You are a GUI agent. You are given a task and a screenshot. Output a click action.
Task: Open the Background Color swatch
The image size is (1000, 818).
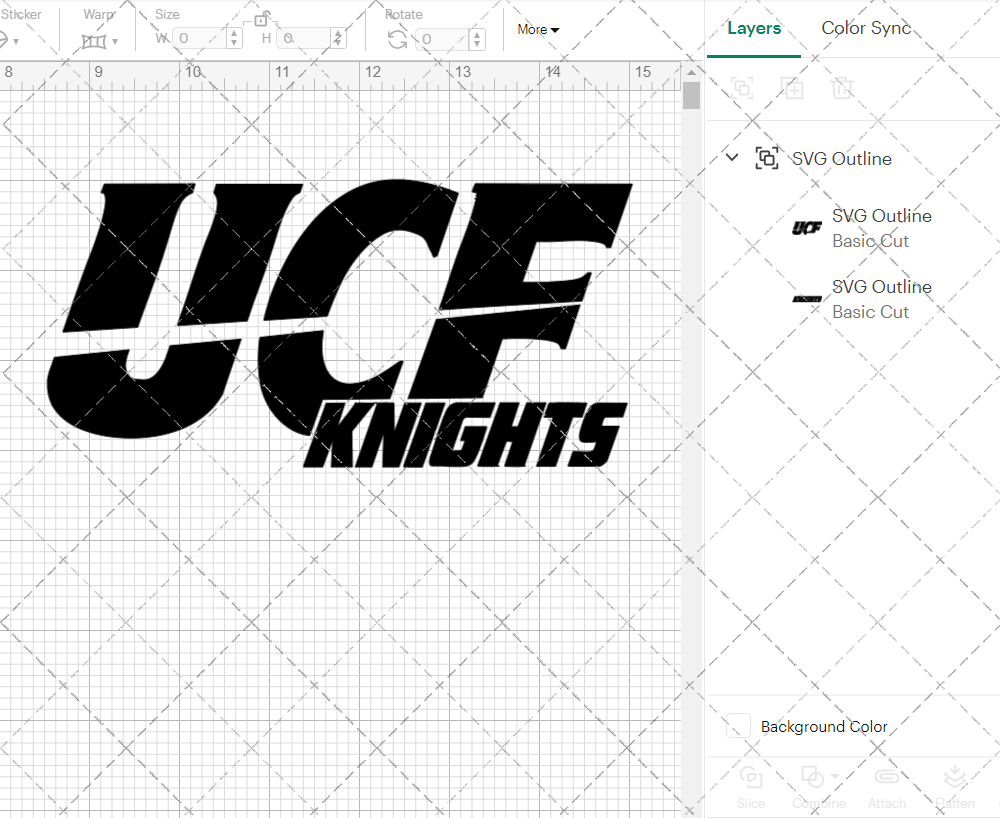(738, 727)
